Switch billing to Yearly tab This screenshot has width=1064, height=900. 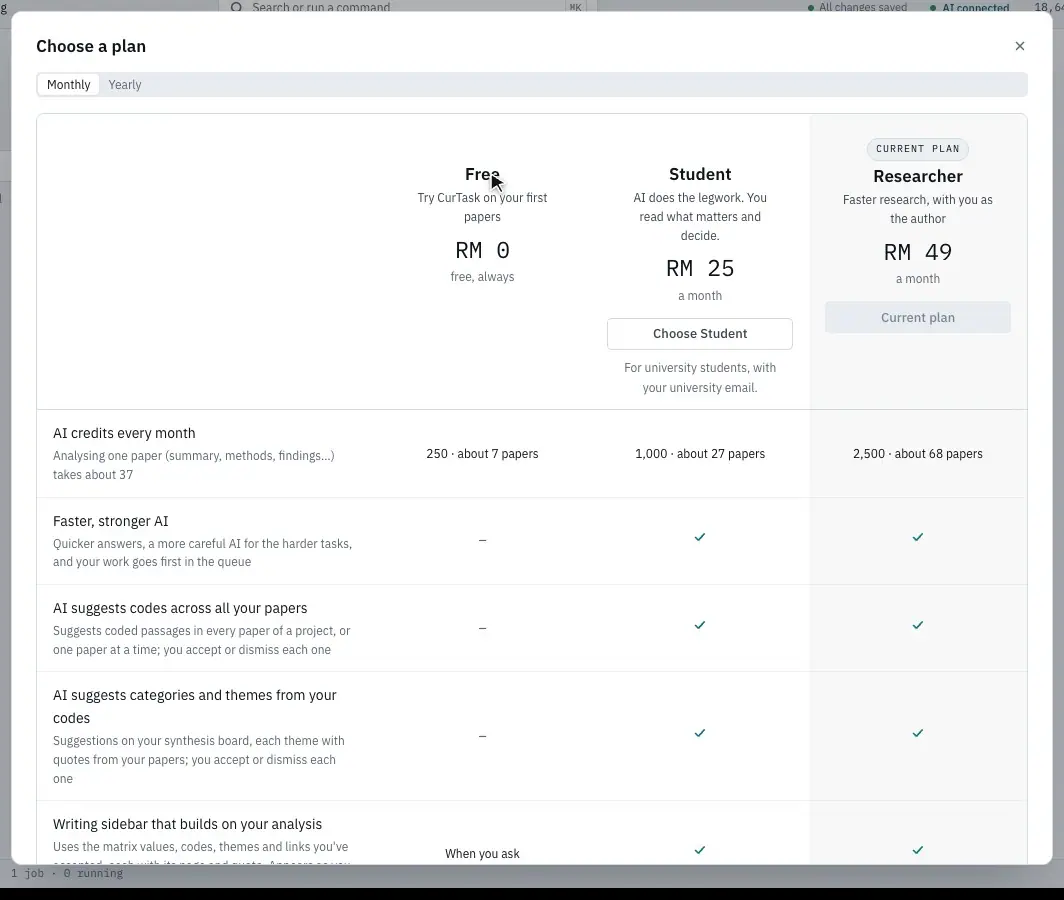coord(125,85)
